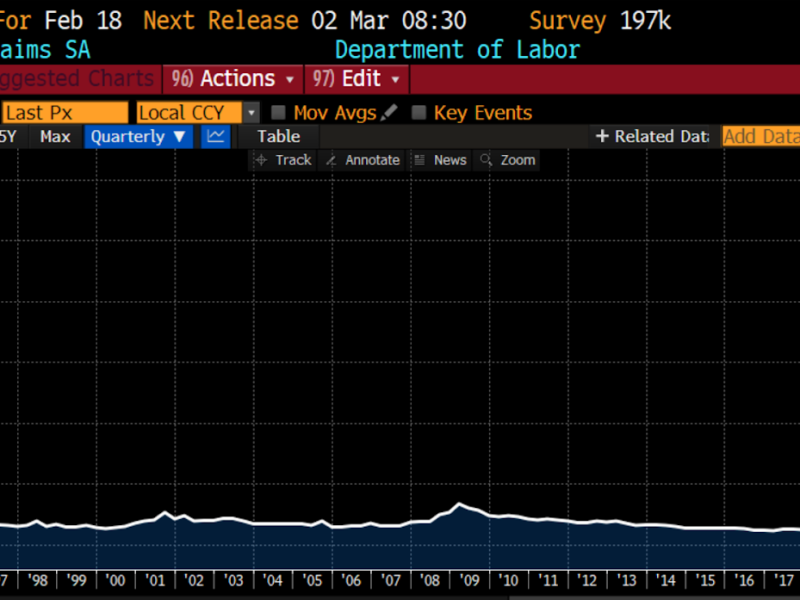Select the Max time range
800x600 pixels.
click(55, 137)
